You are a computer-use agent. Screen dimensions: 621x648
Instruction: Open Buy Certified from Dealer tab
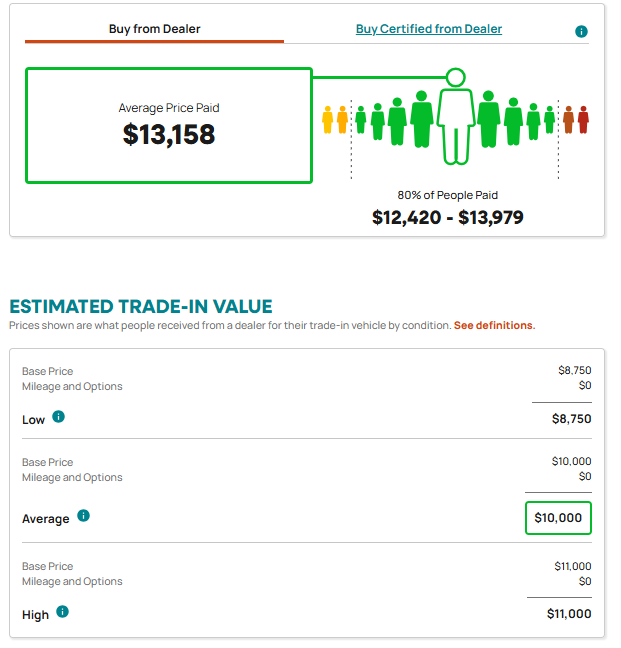pos(429,29)
